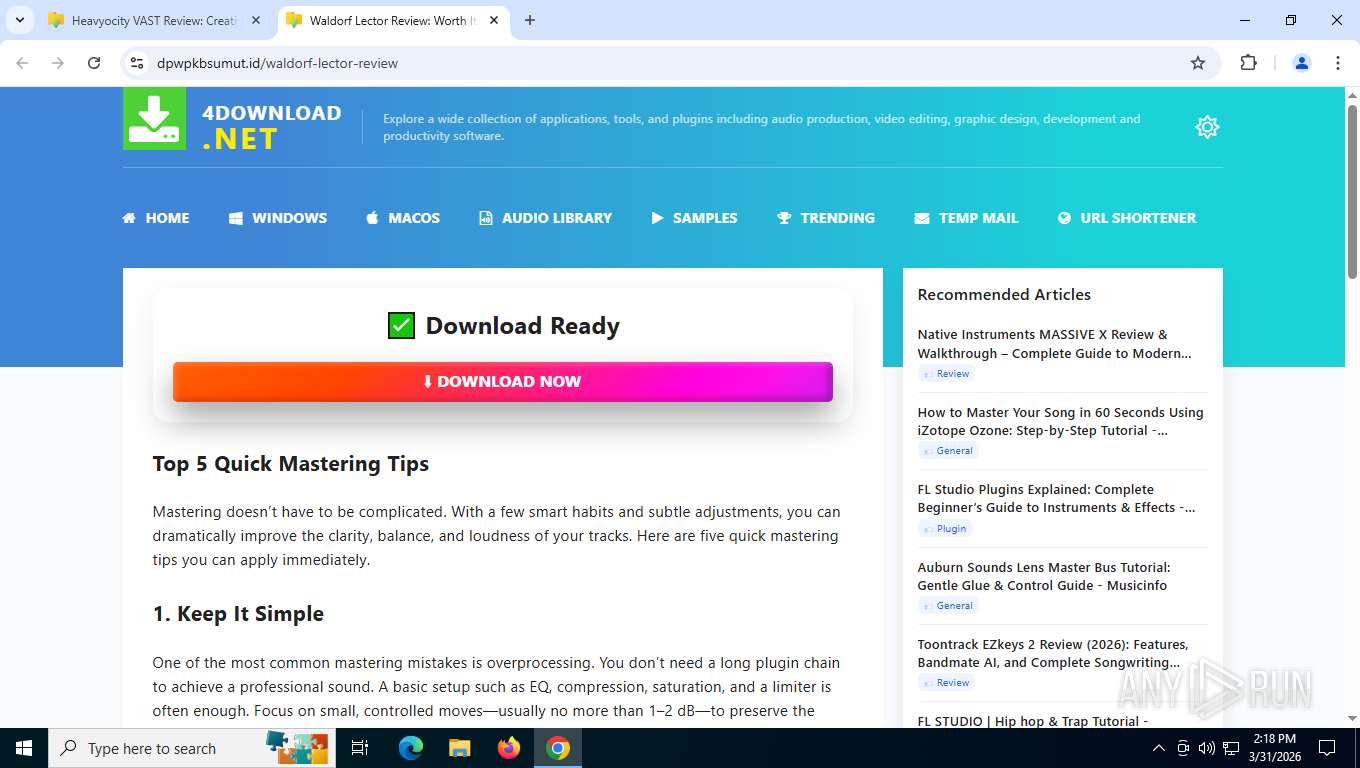
Task: Close the Heavyocity VAST Review tab
Action: pyautogui.click(x=255, y=20)
